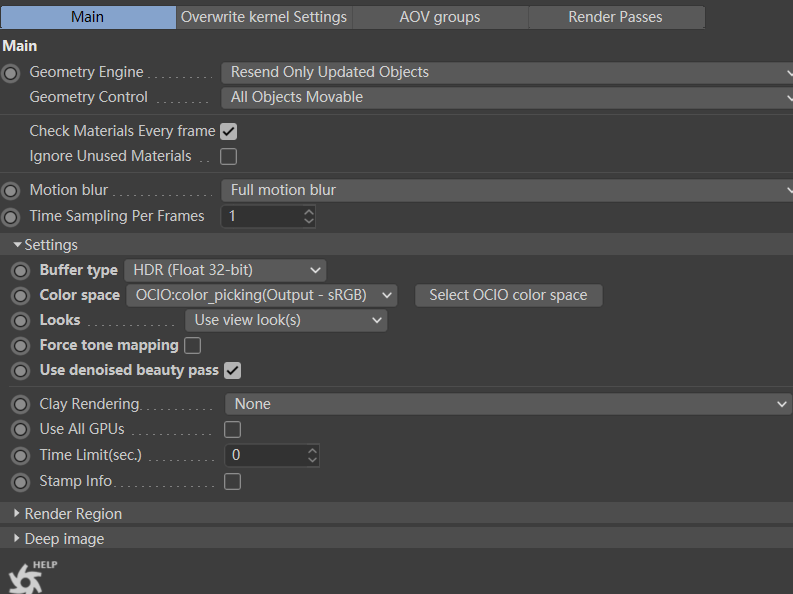This screenshot has height=594, width=793.
Task: Click keyframe dot beside Stamp Info
Action: [20, 482]
